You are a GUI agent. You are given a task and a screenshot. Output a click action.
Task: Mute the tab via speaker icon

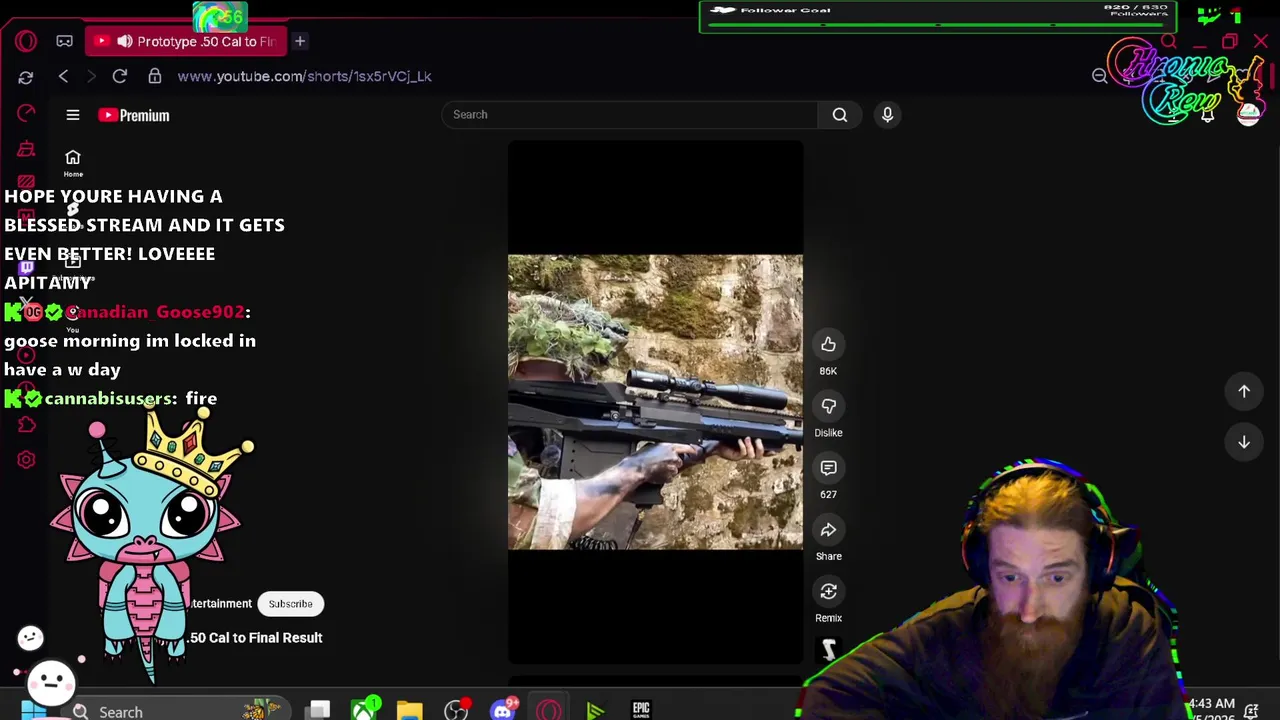point(124,41)
